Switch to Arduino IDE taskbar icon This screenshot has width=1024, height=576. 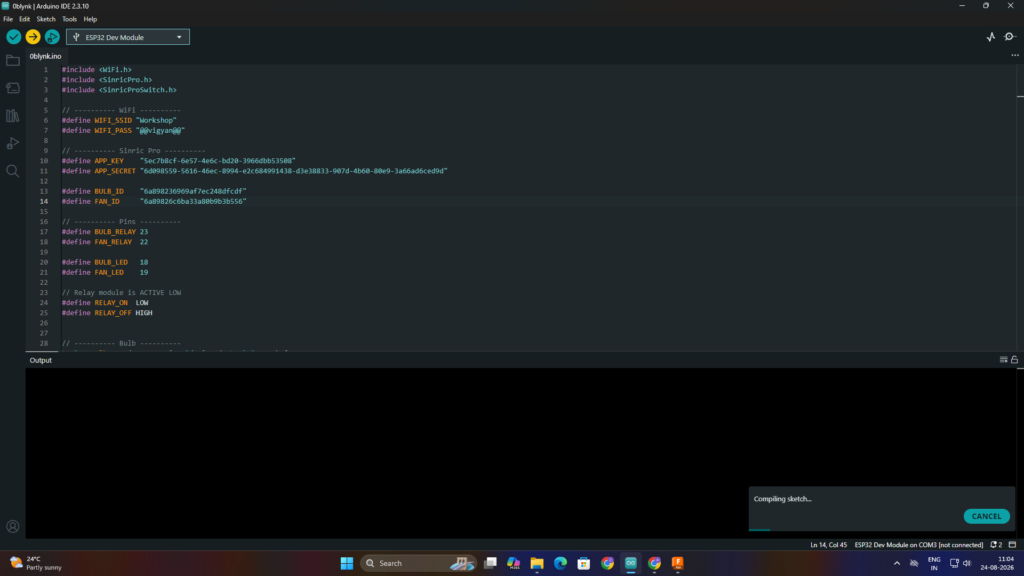pyautogui.click(x=631, y=563)
